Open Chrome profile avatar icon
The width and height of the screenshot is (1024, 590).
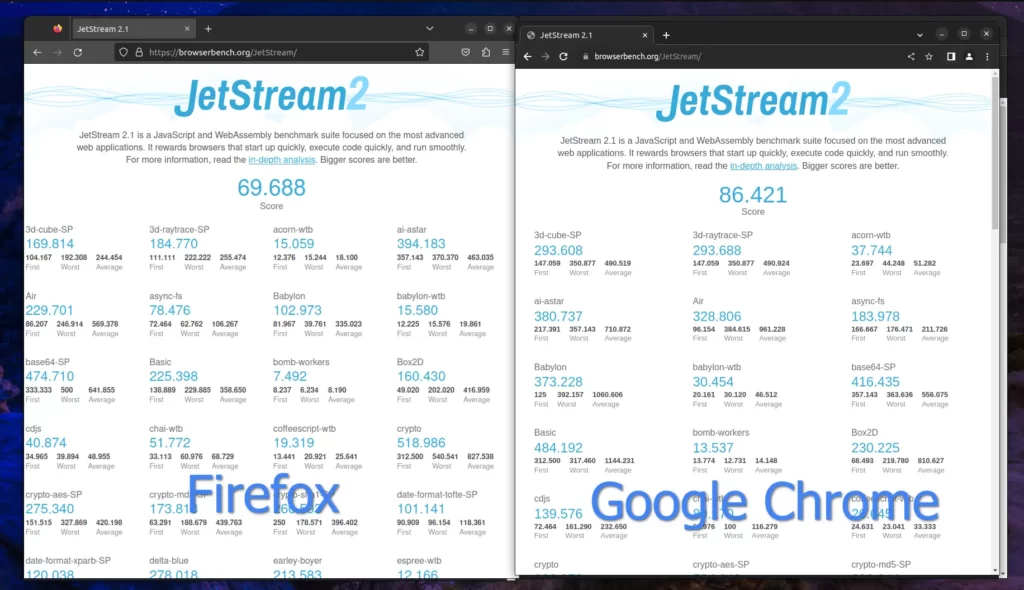pos(969,57)
